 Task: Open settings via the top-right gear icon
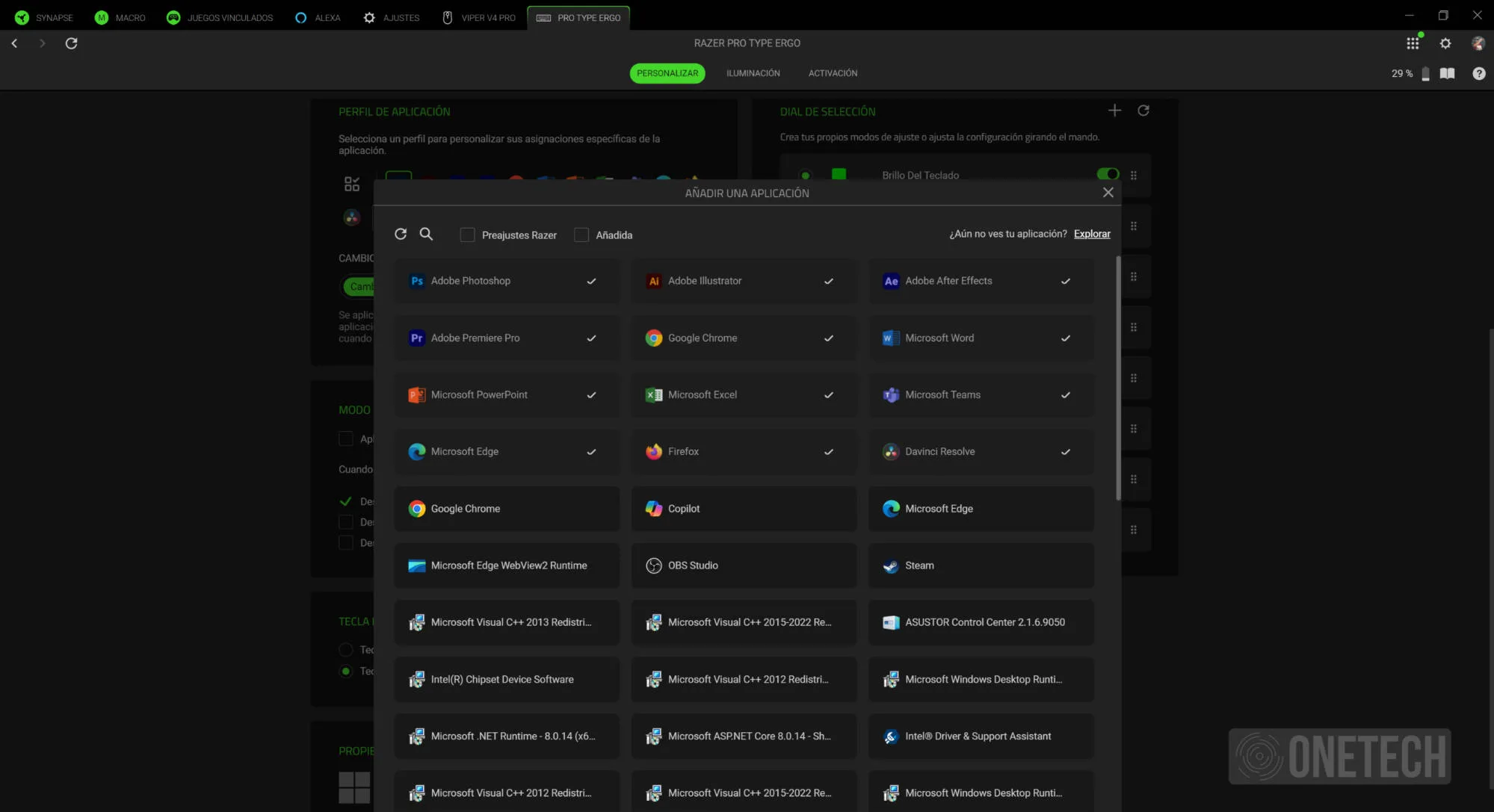point(1445,43)
